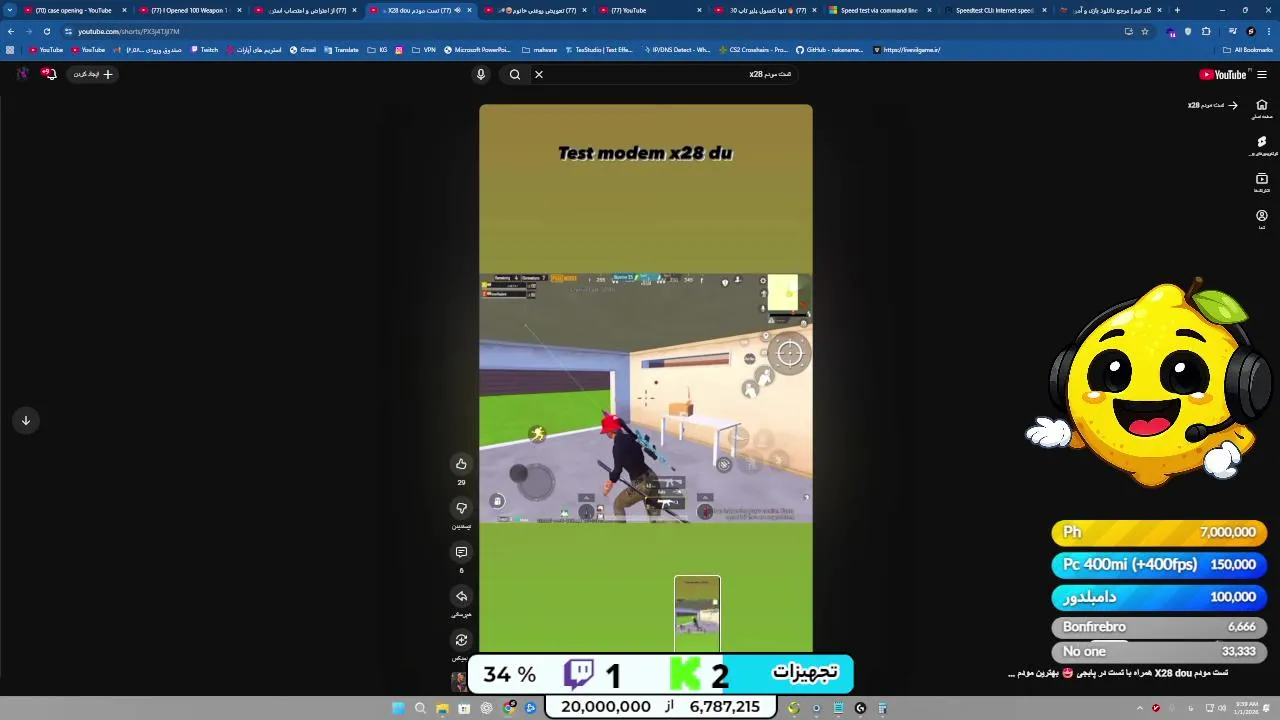The height and width of the screenshot is (720, 1280).
Task: Switch to the Speed test via command line tab
Action: pyautogui.click(x=879, y=10)
